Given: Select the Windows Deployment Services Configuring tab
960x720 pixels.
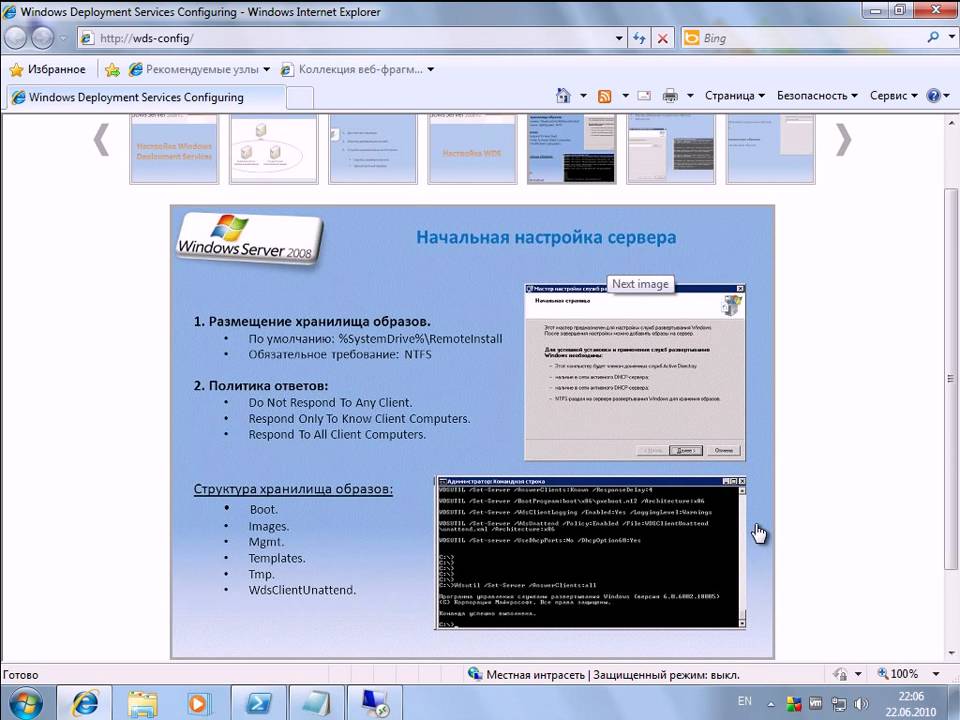Looking at the screenshot, I should [145, 97].
